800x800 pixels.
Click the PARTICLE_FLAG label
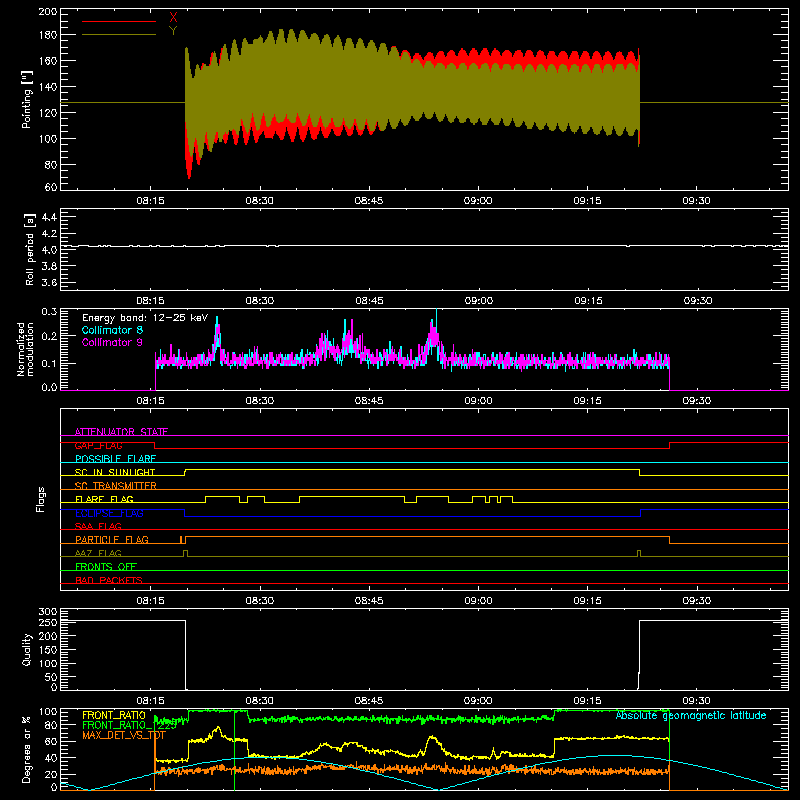click(112, 539)
